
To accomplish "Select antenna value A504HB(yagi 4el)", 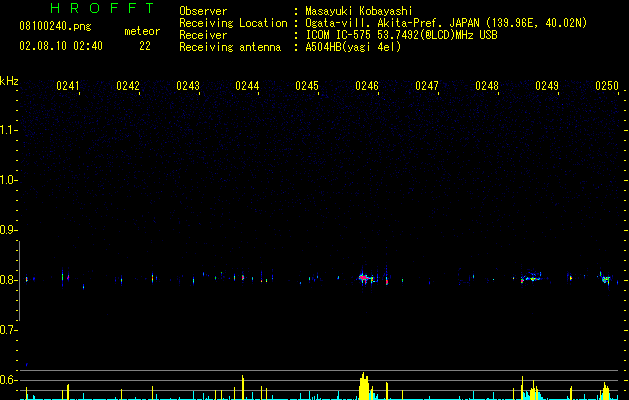I will pos(353,47).
